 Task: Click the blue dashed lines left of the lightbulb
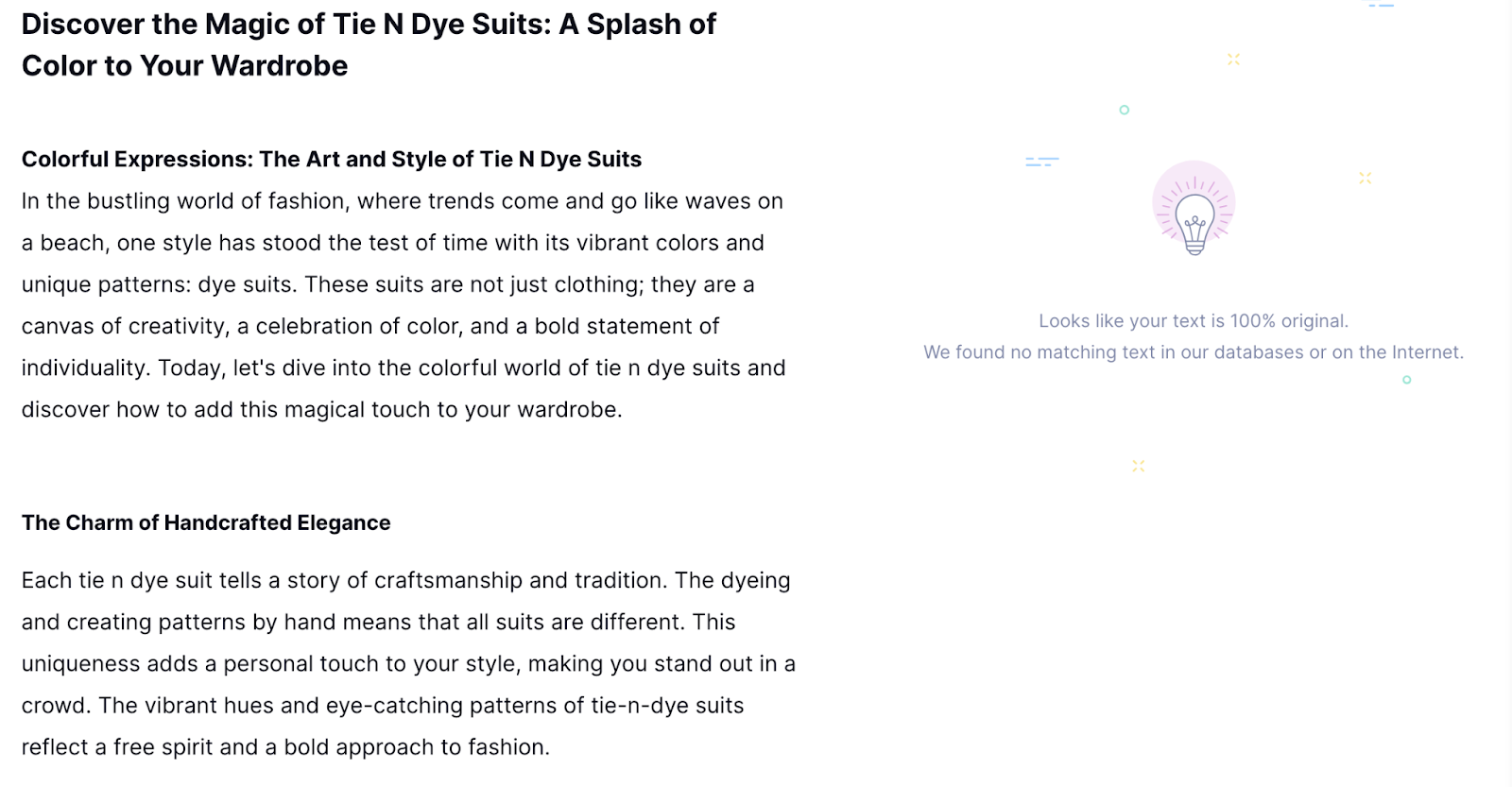click(1042, 162)
